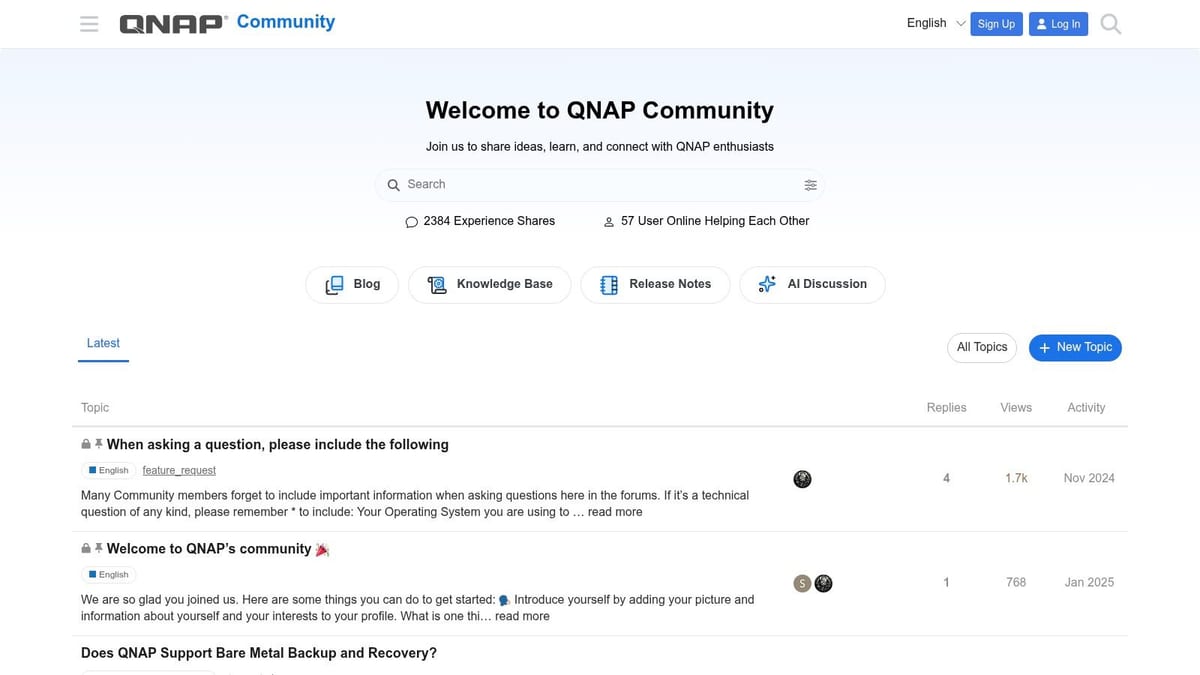Click pin icon on 'When asking a question' topic
Viewport: 1200px width, 675px height.
(99, 444)
